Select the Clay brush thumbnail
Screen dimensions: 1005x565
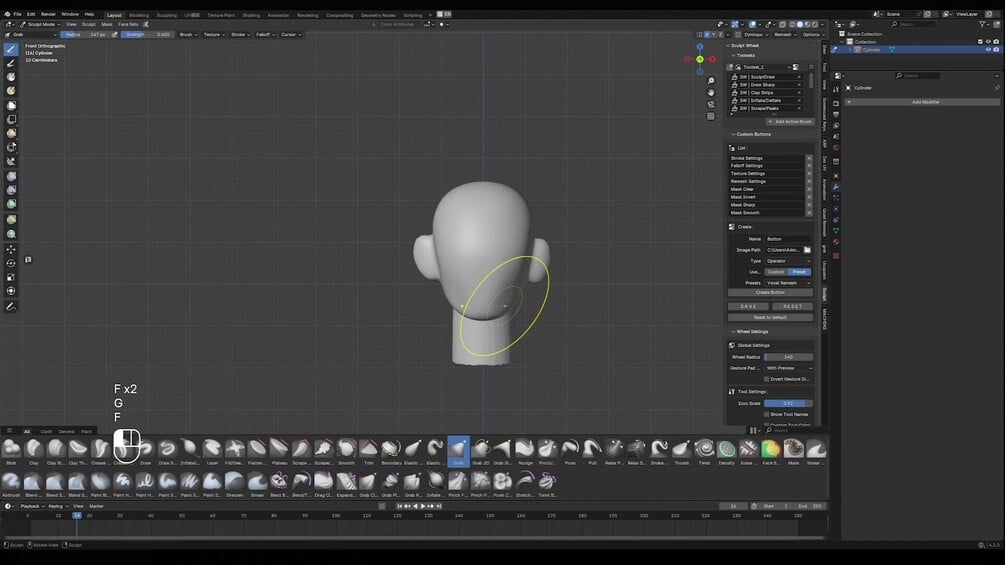tap(33, 451)
